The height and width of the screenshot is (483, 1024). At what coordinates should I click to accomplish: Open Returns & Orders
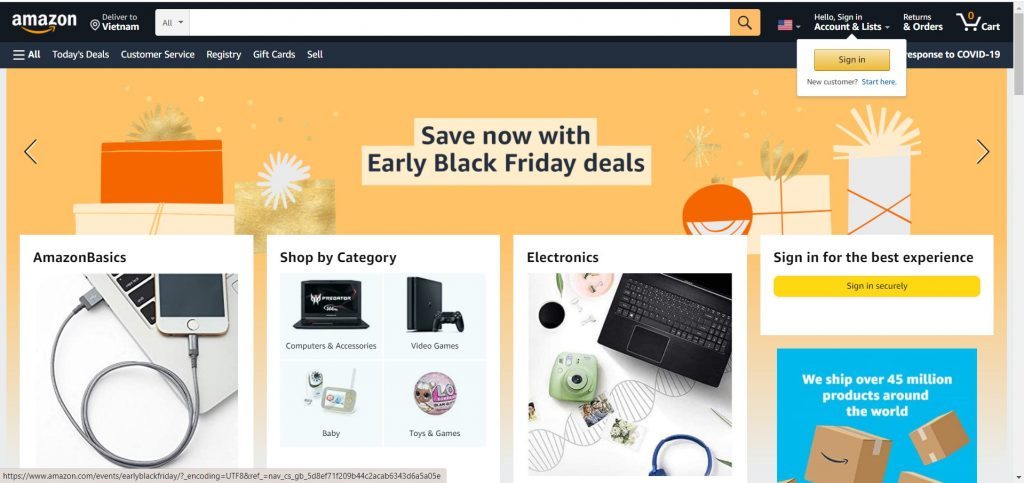tap(923, 22)
